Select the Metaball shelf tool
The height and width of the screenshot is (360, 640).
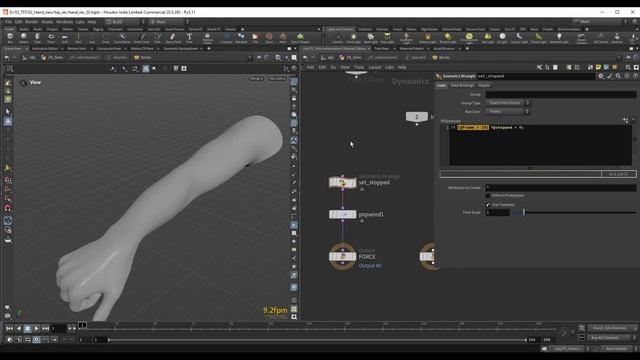(x=241, y=38)
